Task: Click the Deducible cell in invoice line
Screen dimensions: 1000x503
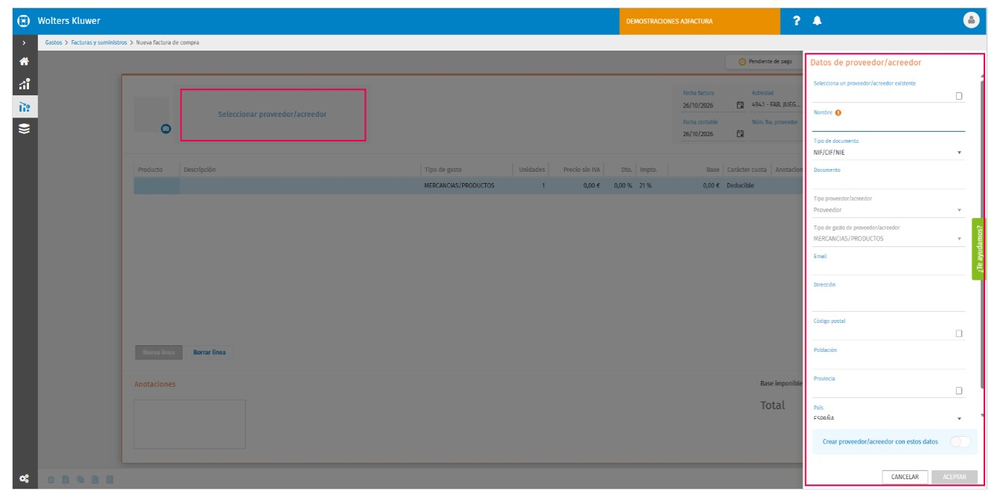Action: tap(740, 186)
